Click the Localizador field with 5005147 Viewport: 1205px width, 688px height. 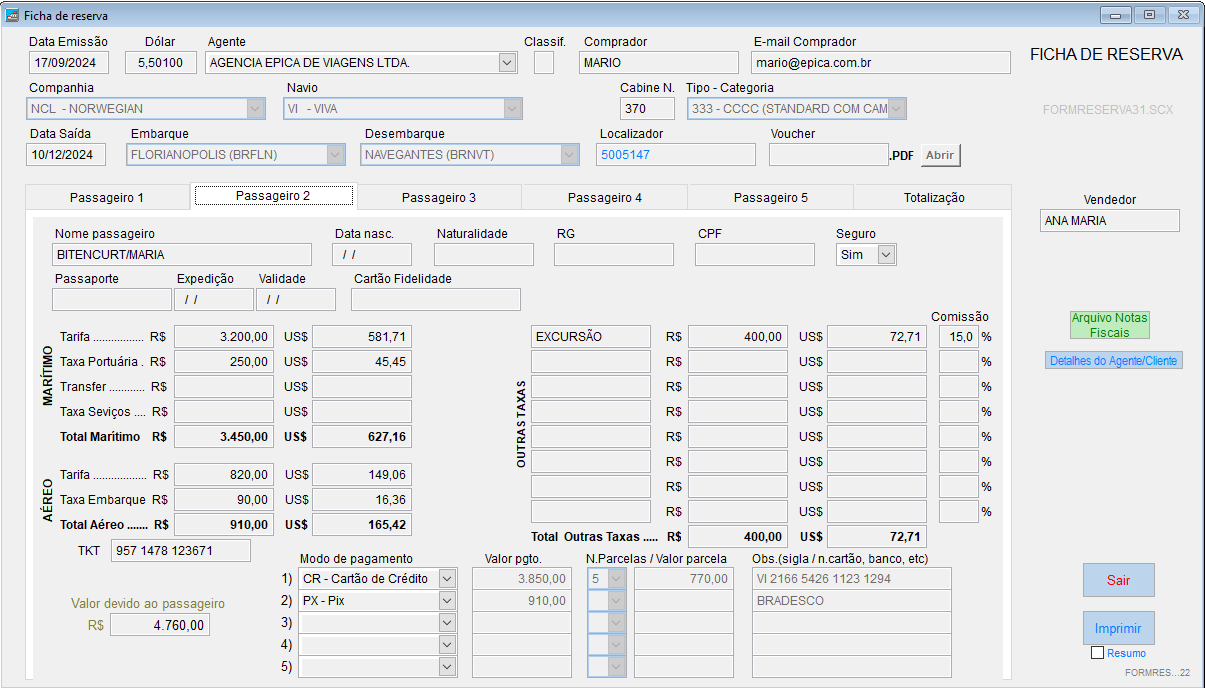(x=676, y=155)
